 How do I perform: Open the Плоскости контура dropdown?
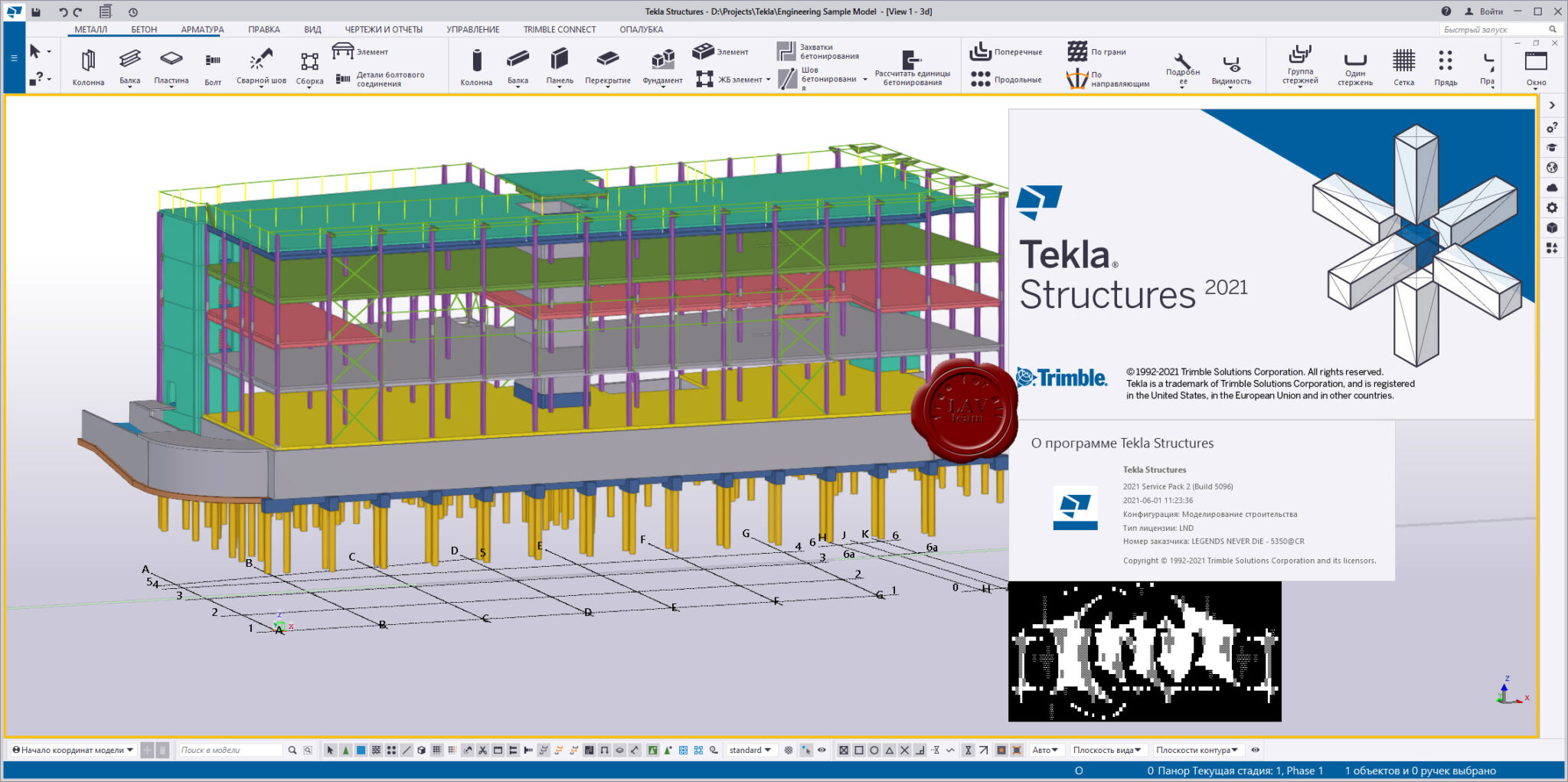click(1197, 751)
